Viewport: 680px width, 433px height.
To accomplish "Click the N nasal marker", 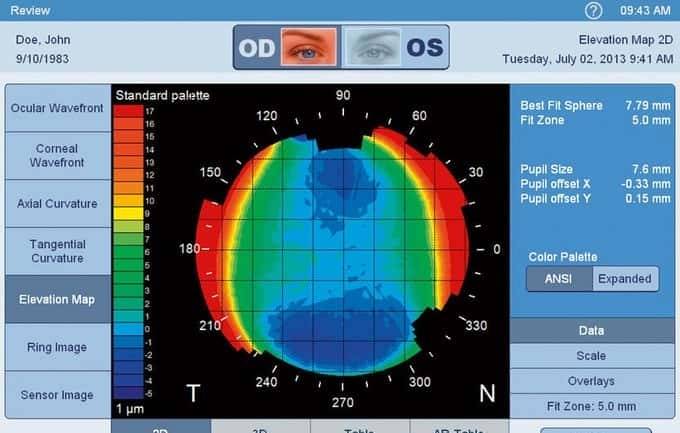I will tap(487, 394).
